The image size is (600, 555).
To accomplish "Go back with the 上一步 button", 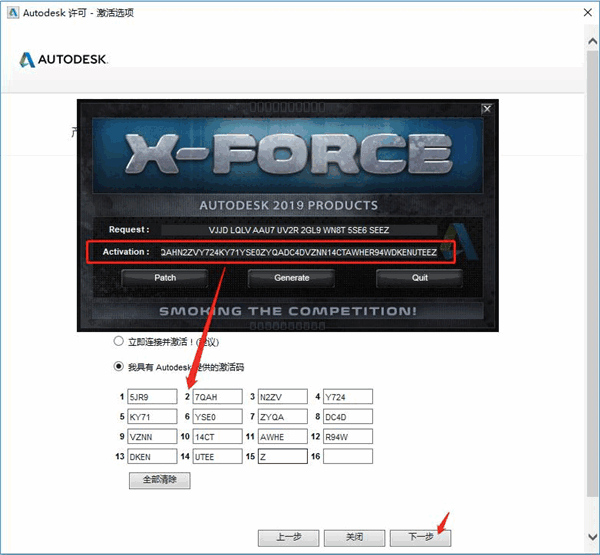I will click(289, 537).
